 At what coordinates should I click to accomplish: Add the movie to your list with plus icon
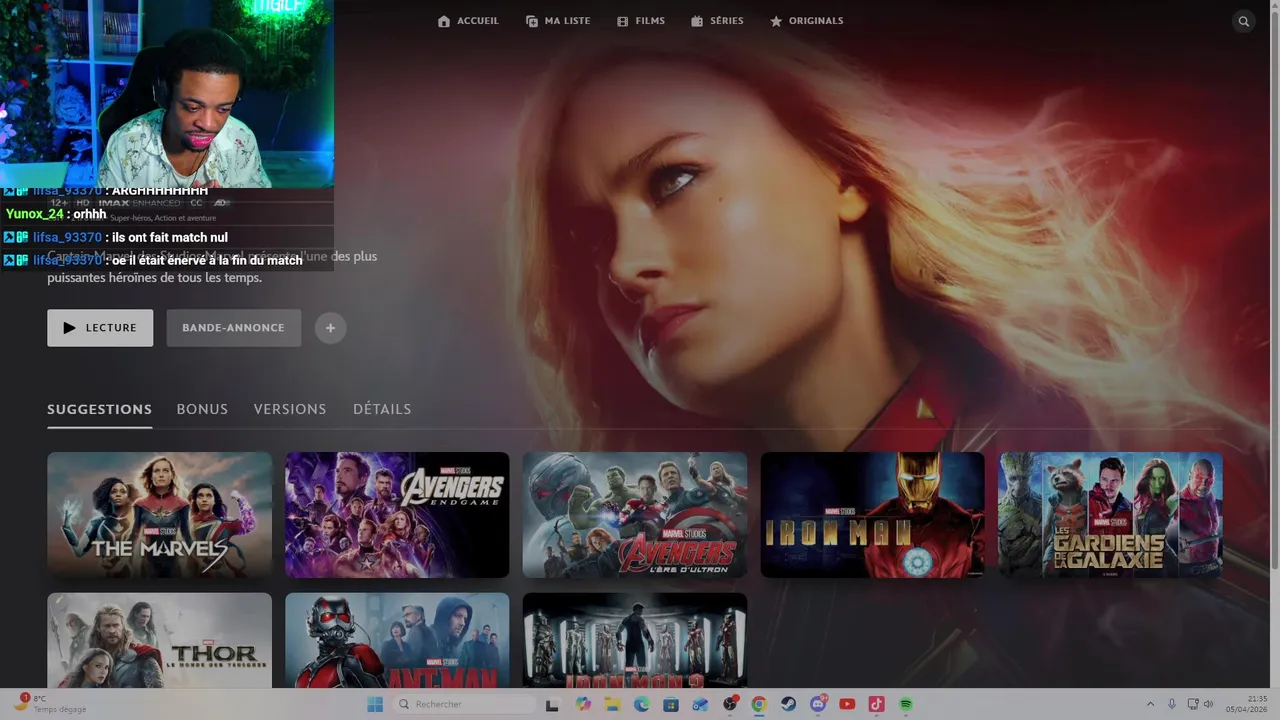pos(331,328)
